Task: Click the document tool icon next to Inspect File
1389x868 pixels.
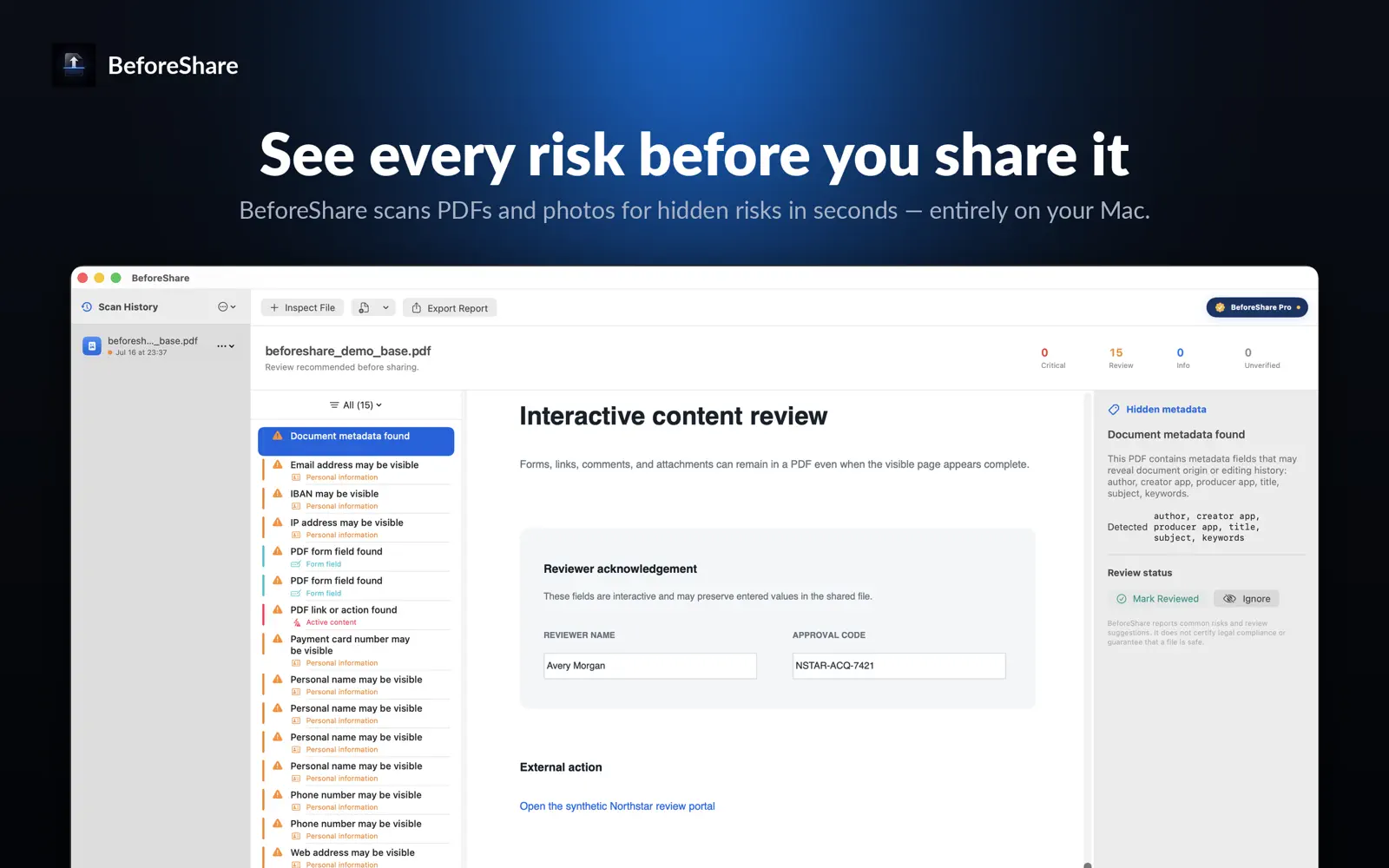Action: point(364,308)
